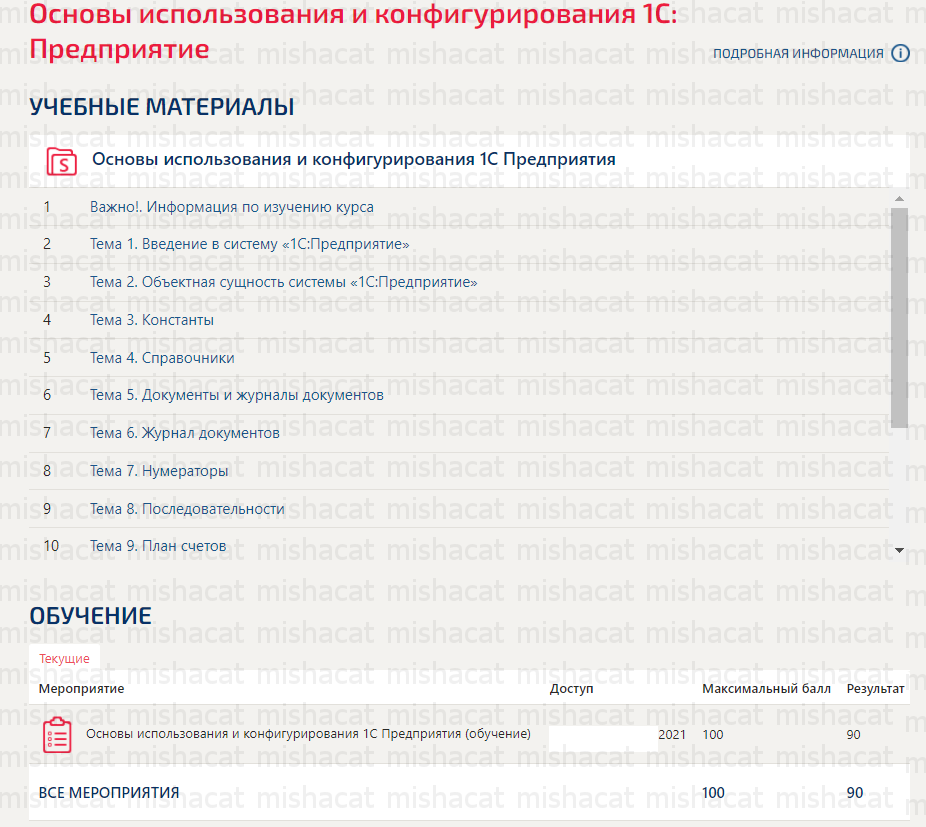
Task: View "Тема 8. Последовательности" lesson
Action: click(187, 509)
